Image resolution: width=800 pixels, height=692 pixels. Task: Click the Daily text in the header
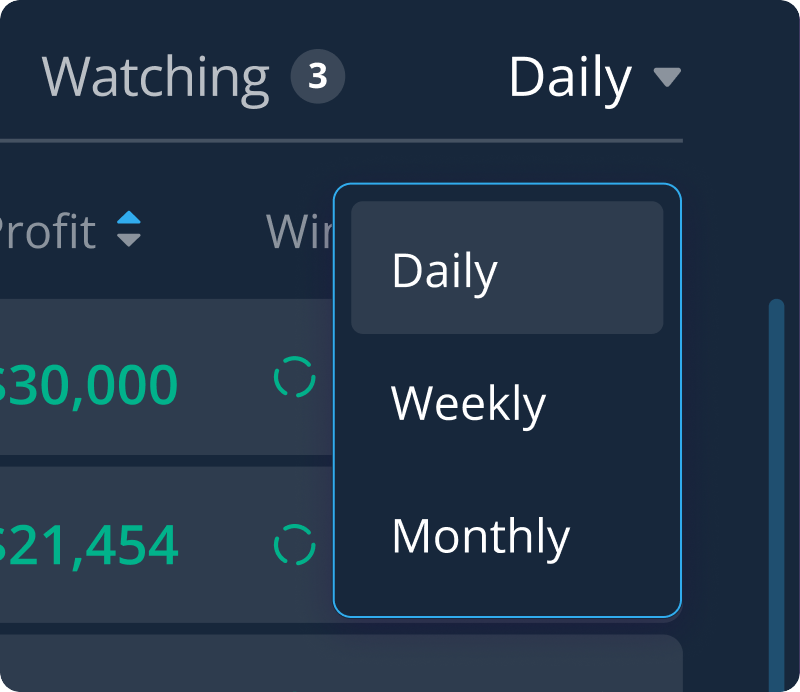point(570,78)
